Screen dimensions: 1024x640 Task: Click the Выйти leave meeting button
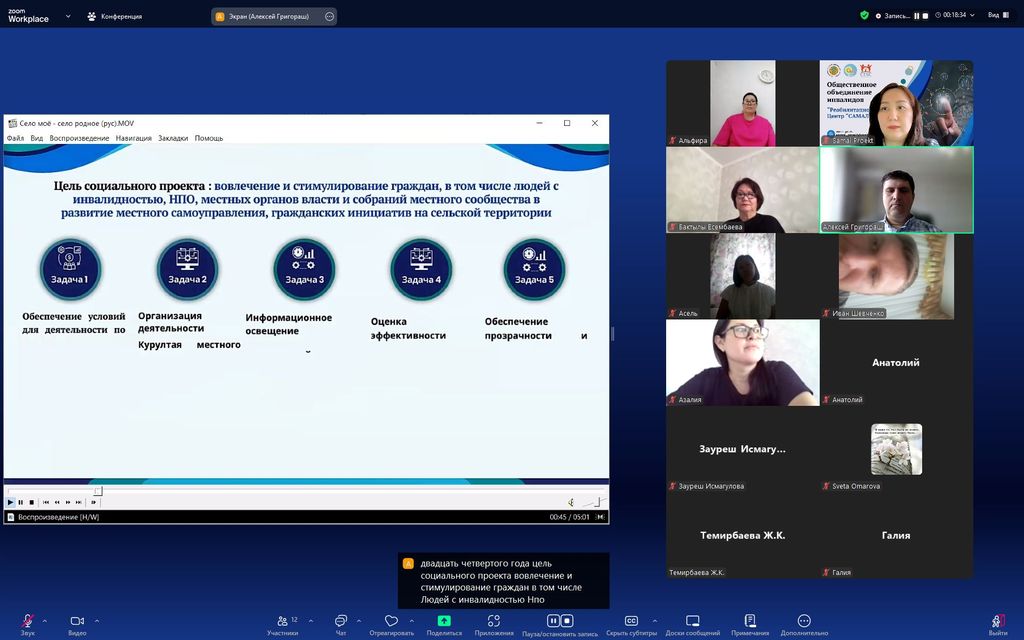click(997, 623)
